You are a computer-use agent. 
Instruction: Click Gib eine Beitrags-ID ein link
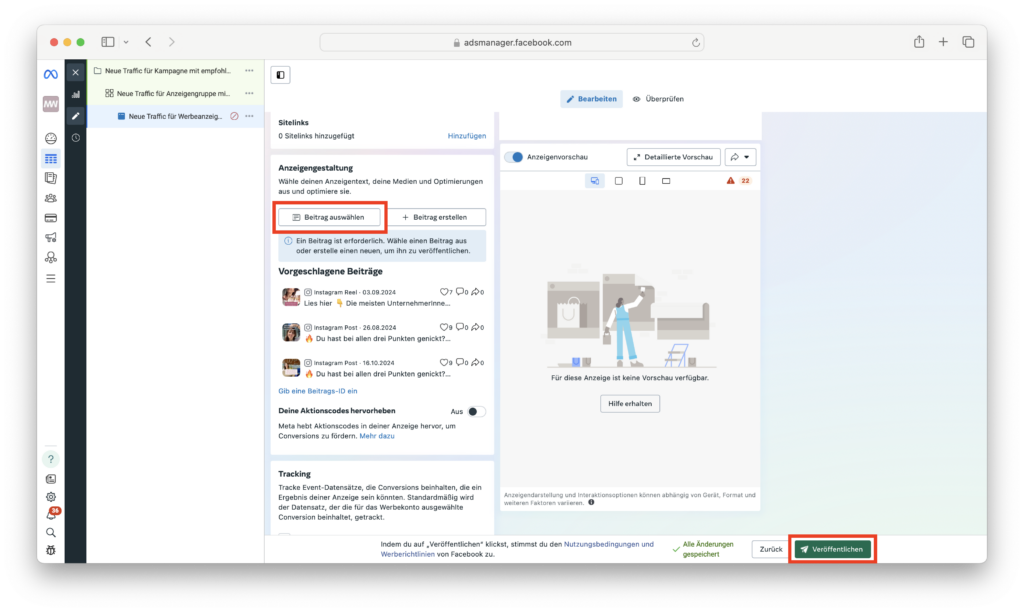click(317, 391)
